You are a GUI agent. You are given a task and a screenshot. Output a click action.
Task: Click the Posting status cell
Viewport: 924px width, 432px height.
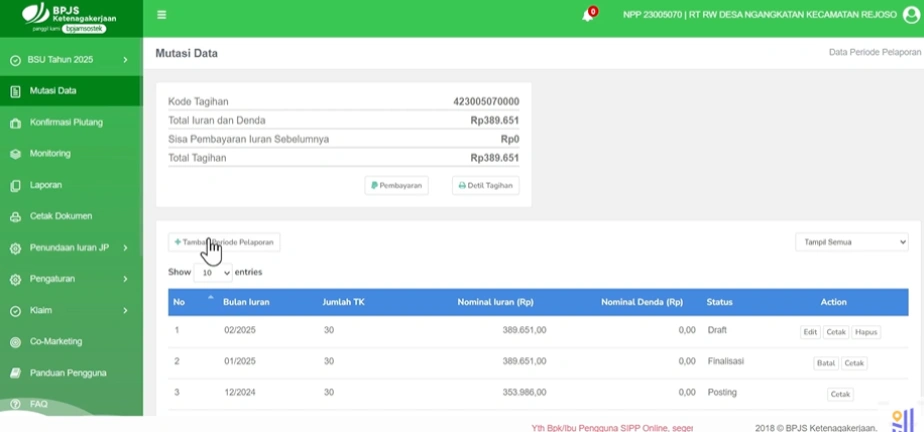(x=722, y=393)
